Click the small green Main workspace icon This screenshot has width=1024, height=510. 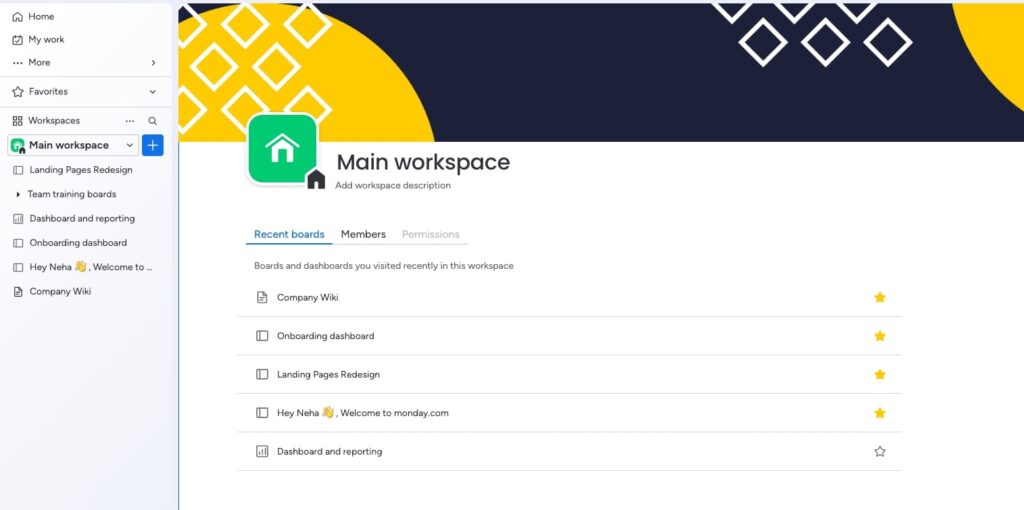(x=18, y=145)
